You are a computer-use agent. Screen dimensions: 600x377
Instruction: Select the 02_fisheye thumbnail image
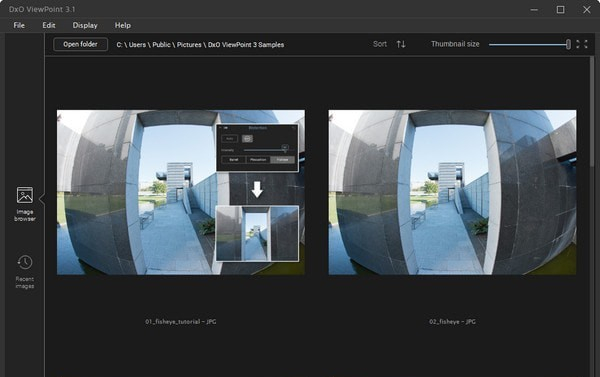point(452,193)
